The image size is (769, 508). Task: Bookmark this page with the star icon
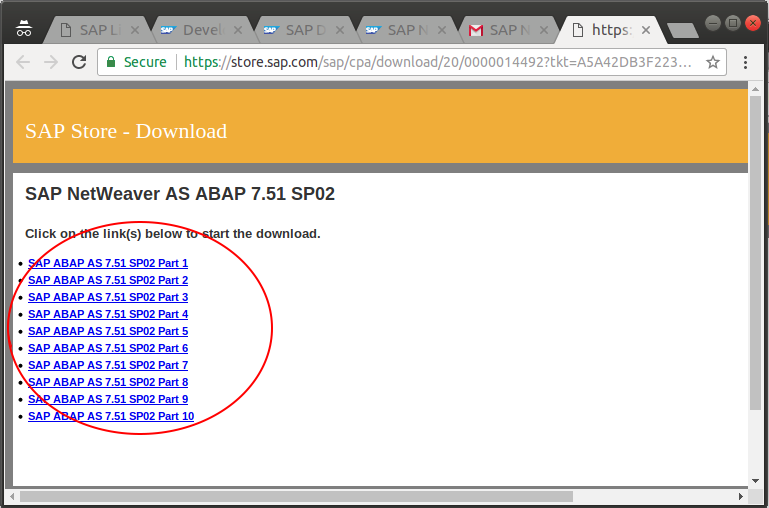point(713,62)
